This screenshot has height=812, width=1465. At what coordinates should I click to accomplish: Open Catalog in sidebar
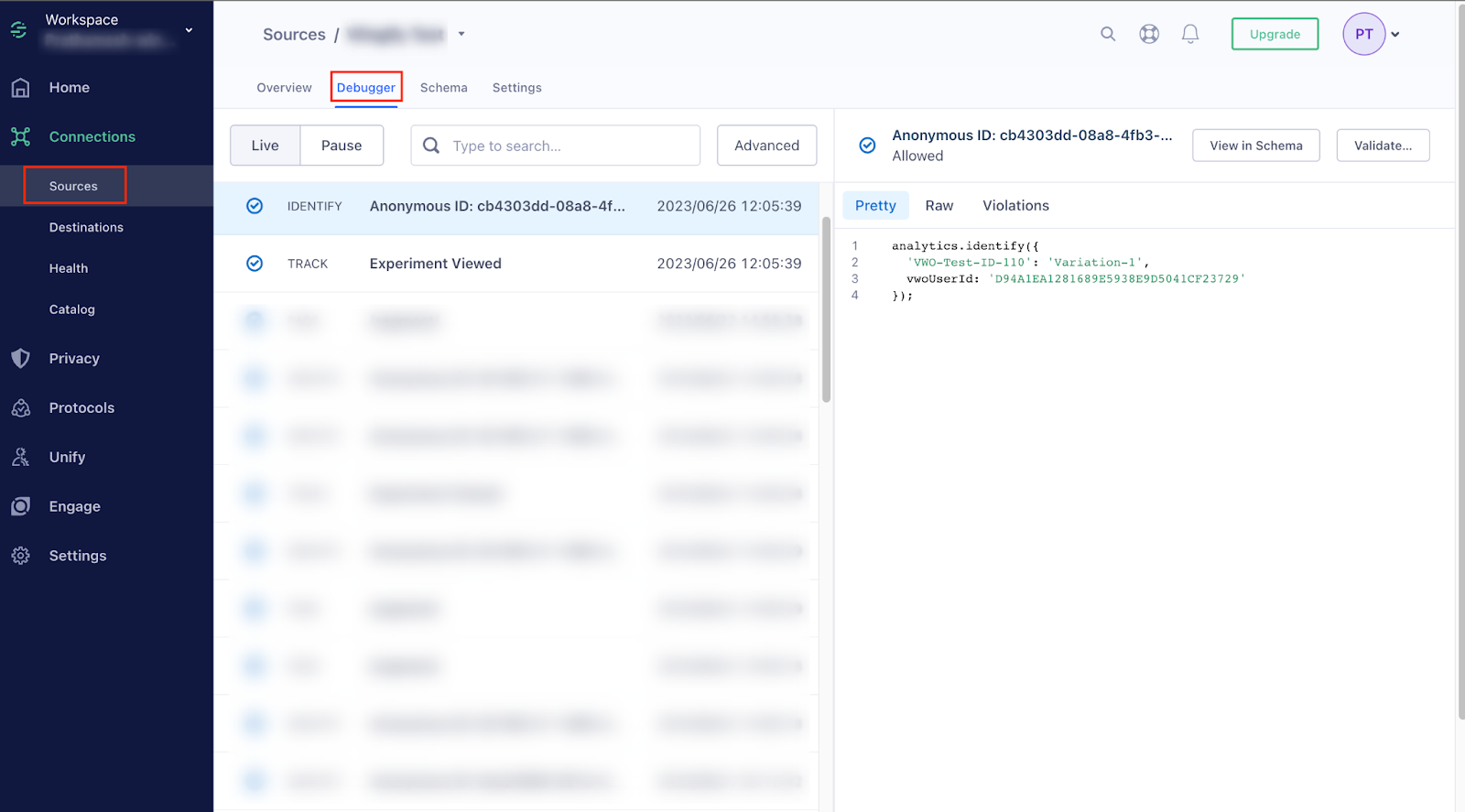point(72,309)
